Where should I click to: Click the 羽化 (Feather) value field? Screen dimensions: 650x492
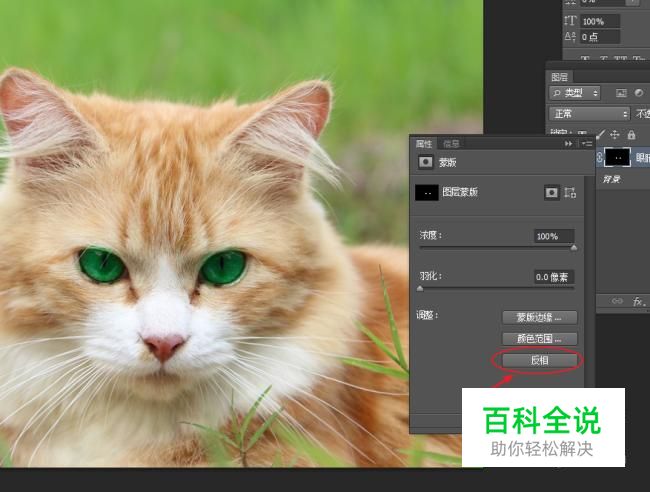553,277
